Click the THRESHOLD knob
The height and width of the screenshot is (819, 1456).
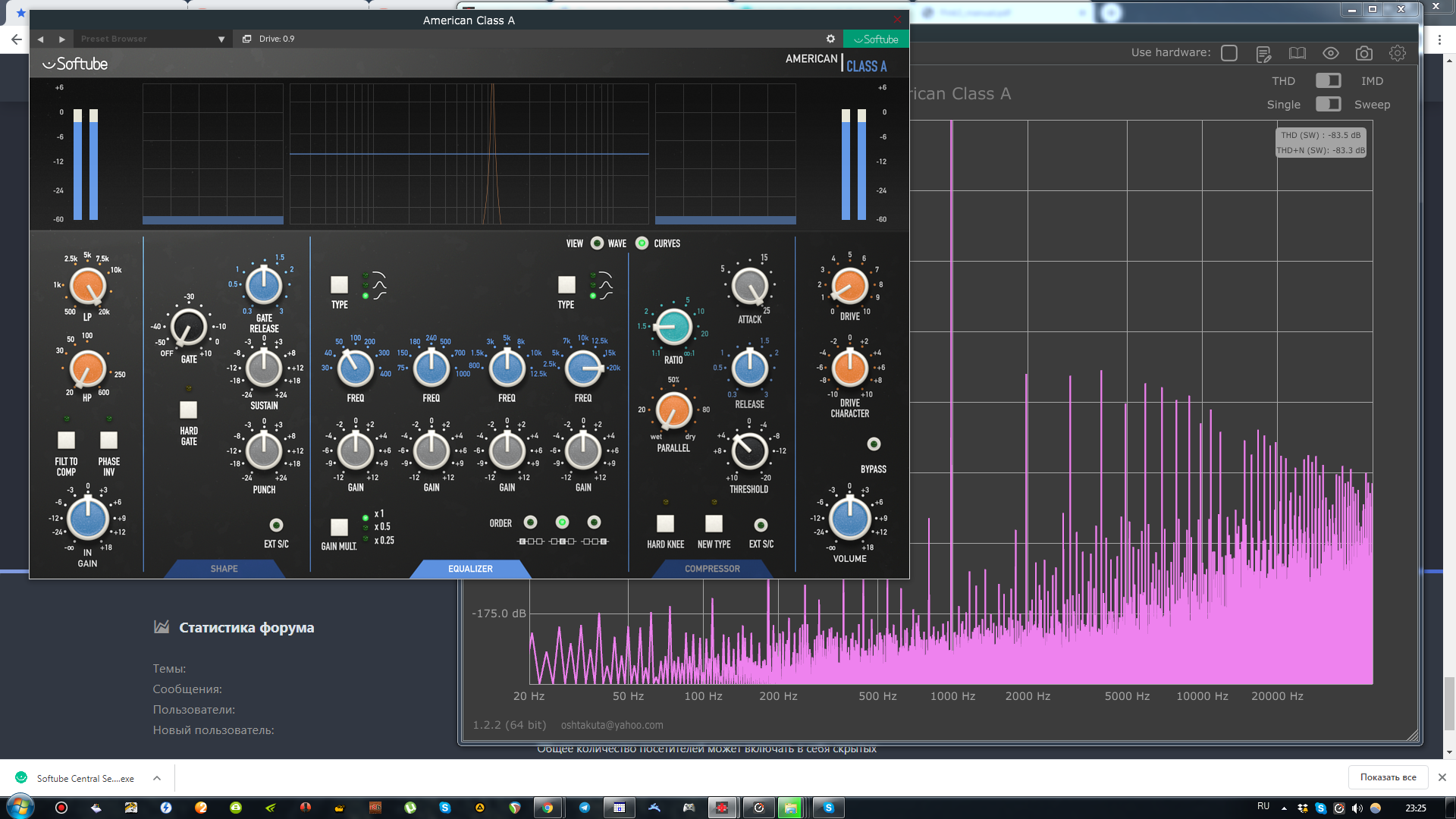point(749,451)
